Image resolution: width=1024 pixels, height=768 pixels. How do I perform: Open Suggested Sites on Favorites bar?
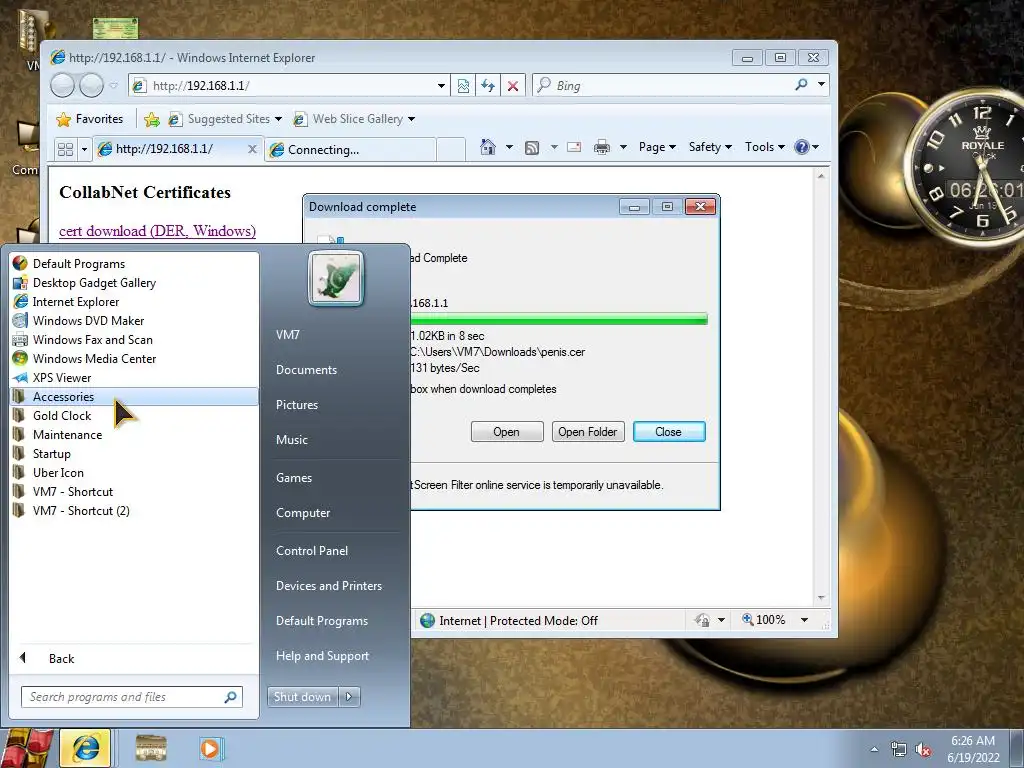(225, 119)
